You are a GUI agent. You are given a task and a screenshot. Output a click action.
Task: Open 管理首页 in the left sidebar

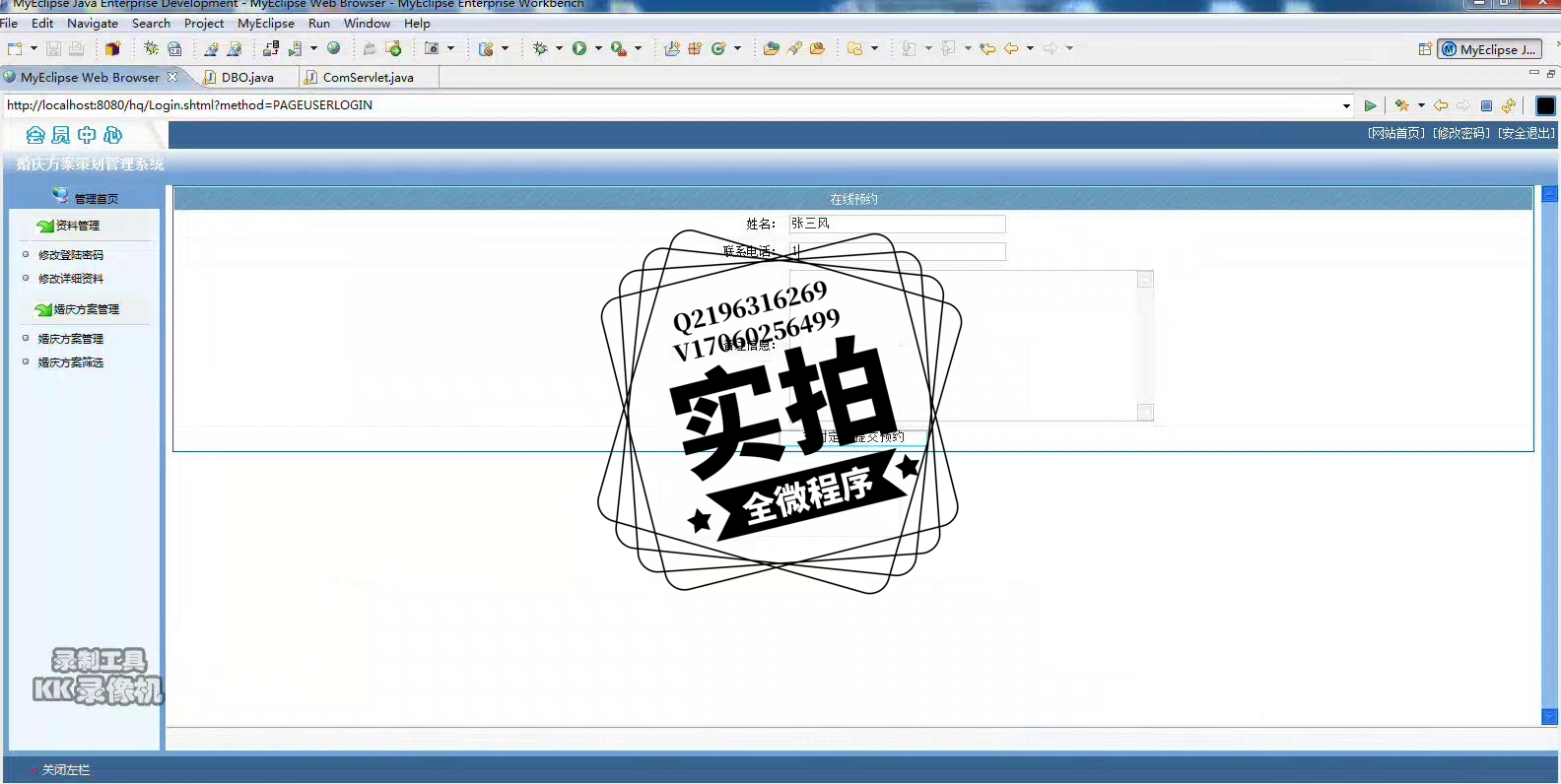(97, 198)
